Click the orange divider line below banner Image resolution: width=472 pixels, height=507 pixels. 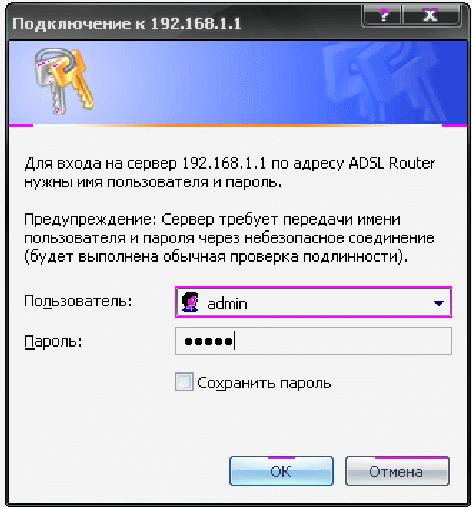(238, 125)
